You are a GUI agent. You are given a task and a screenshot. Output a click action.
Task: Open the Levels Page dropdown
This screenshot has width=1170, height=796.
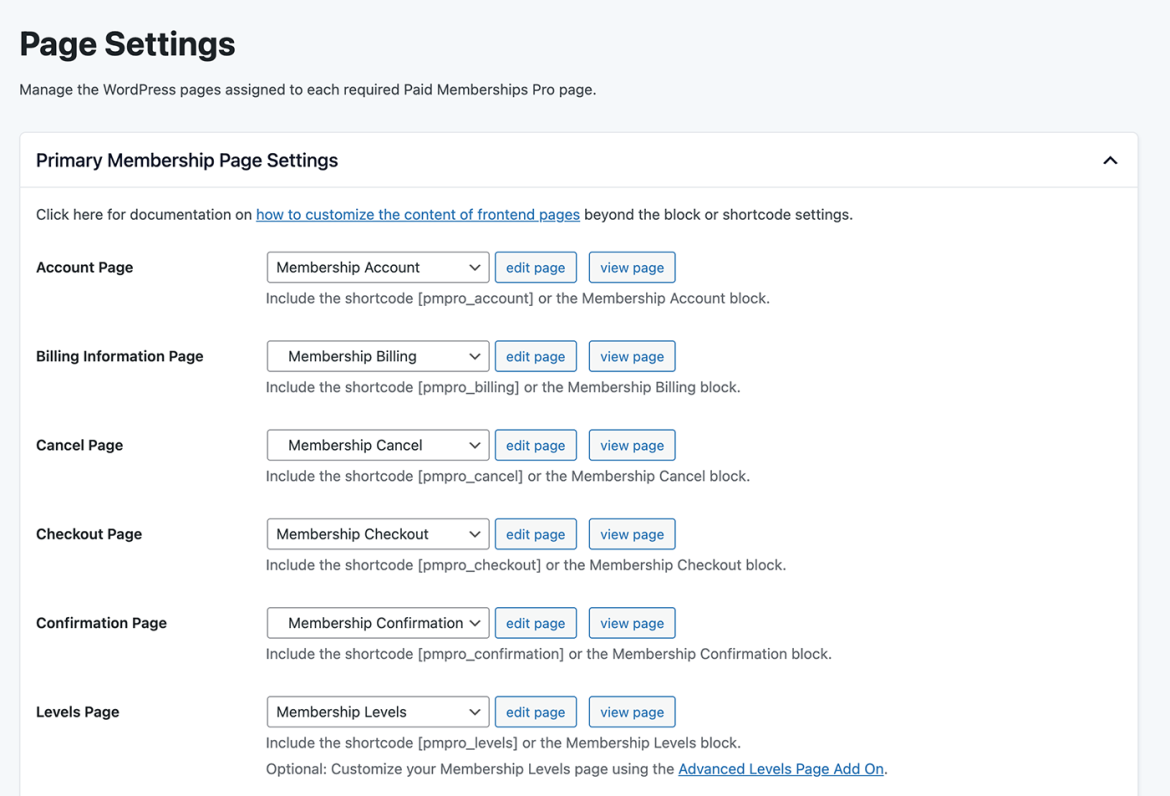pos(377,711)
